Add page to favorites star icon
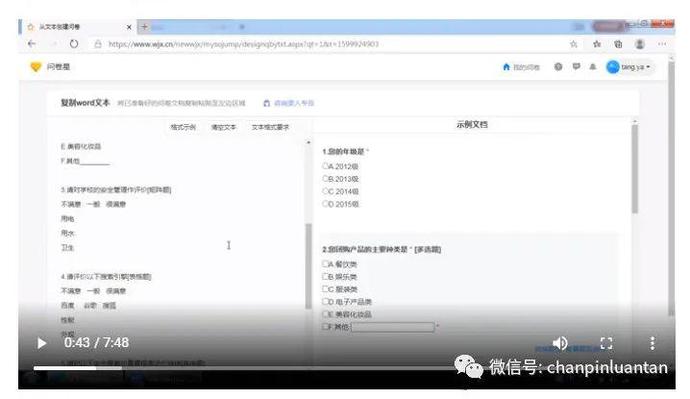The width and height of the screenshot is (690, 399). (x=573, y=44)
